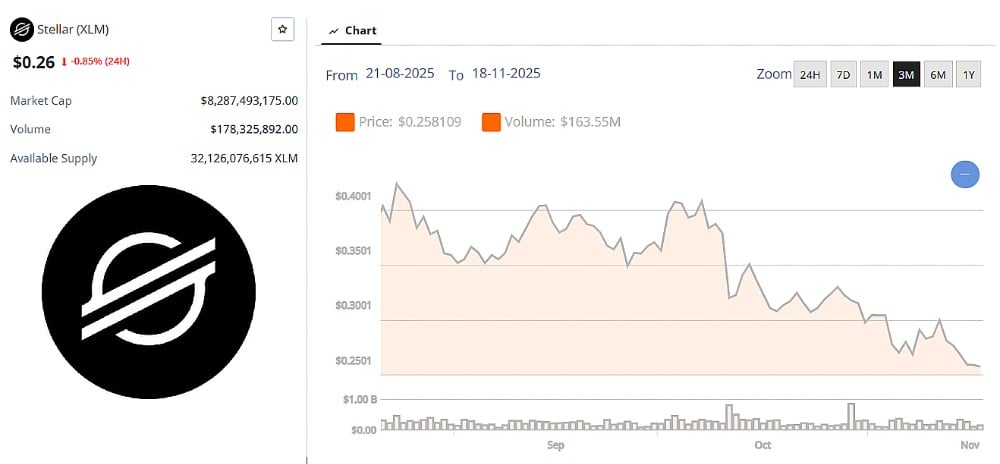
Task: Toggle the Volume series legend swatch
Action: [x=492, y=122]
